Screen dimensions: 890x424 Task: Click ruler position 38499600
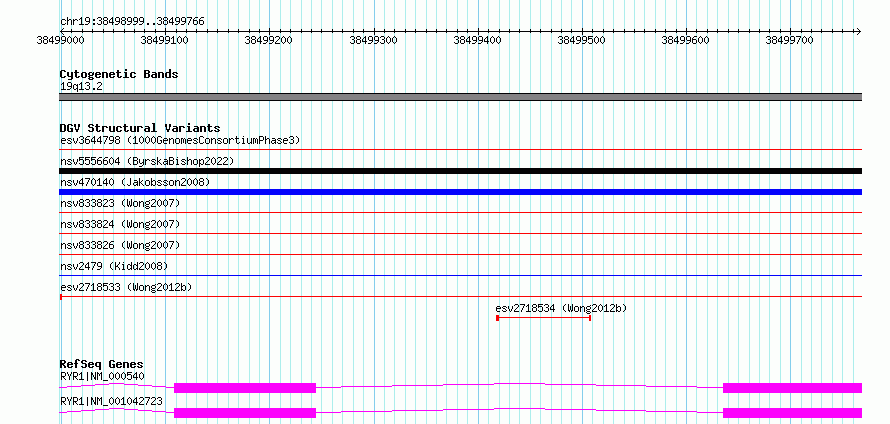tap(686, 40)
